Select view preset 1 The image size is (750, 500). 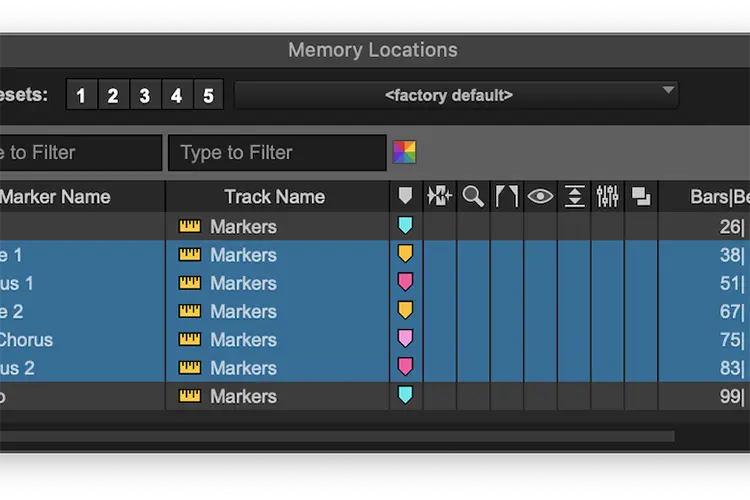point(81,95)
